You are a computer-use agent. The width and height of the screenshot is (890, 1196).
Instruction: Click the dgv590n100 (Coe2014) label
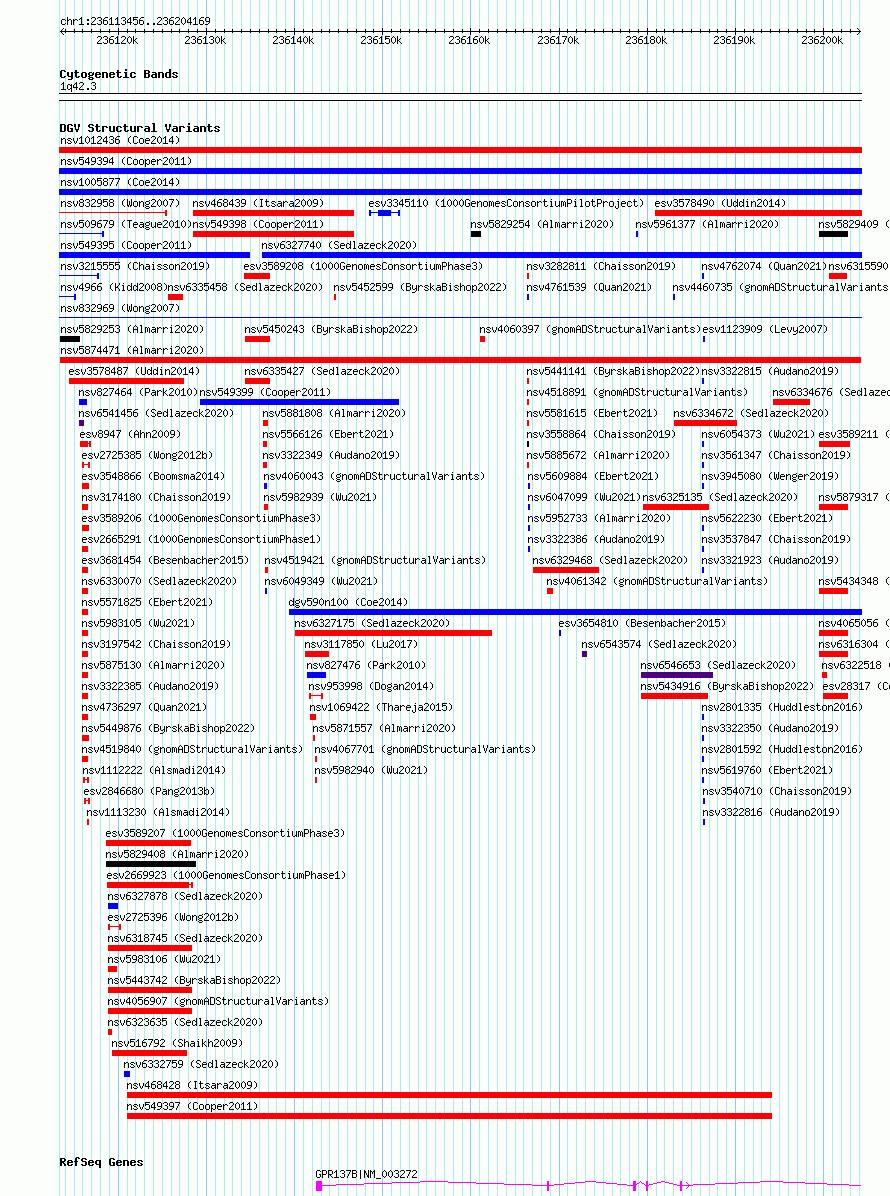coord(349,603)
